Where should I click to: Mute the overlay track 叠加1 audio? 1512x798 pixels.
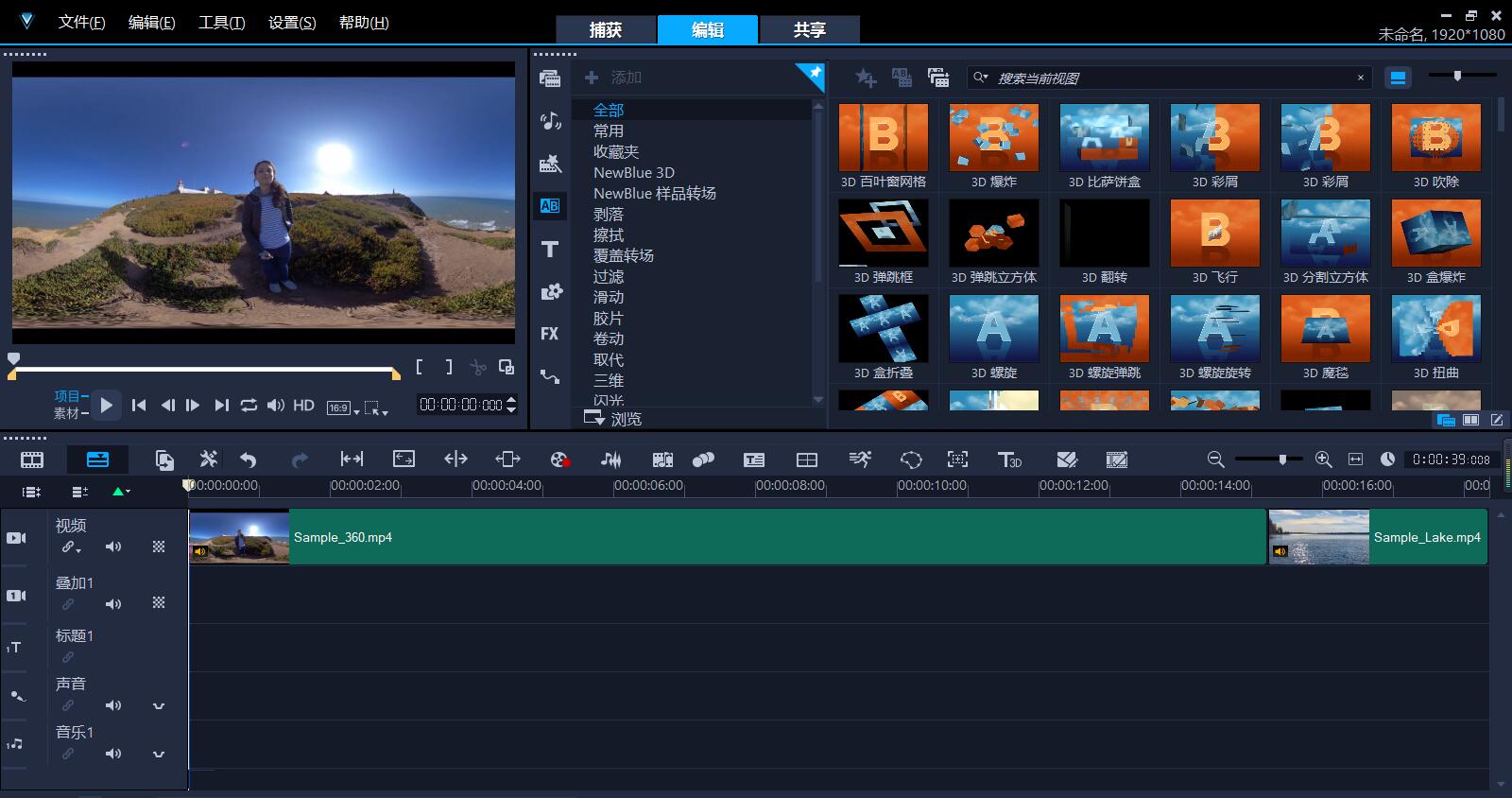tap(113, 604)
